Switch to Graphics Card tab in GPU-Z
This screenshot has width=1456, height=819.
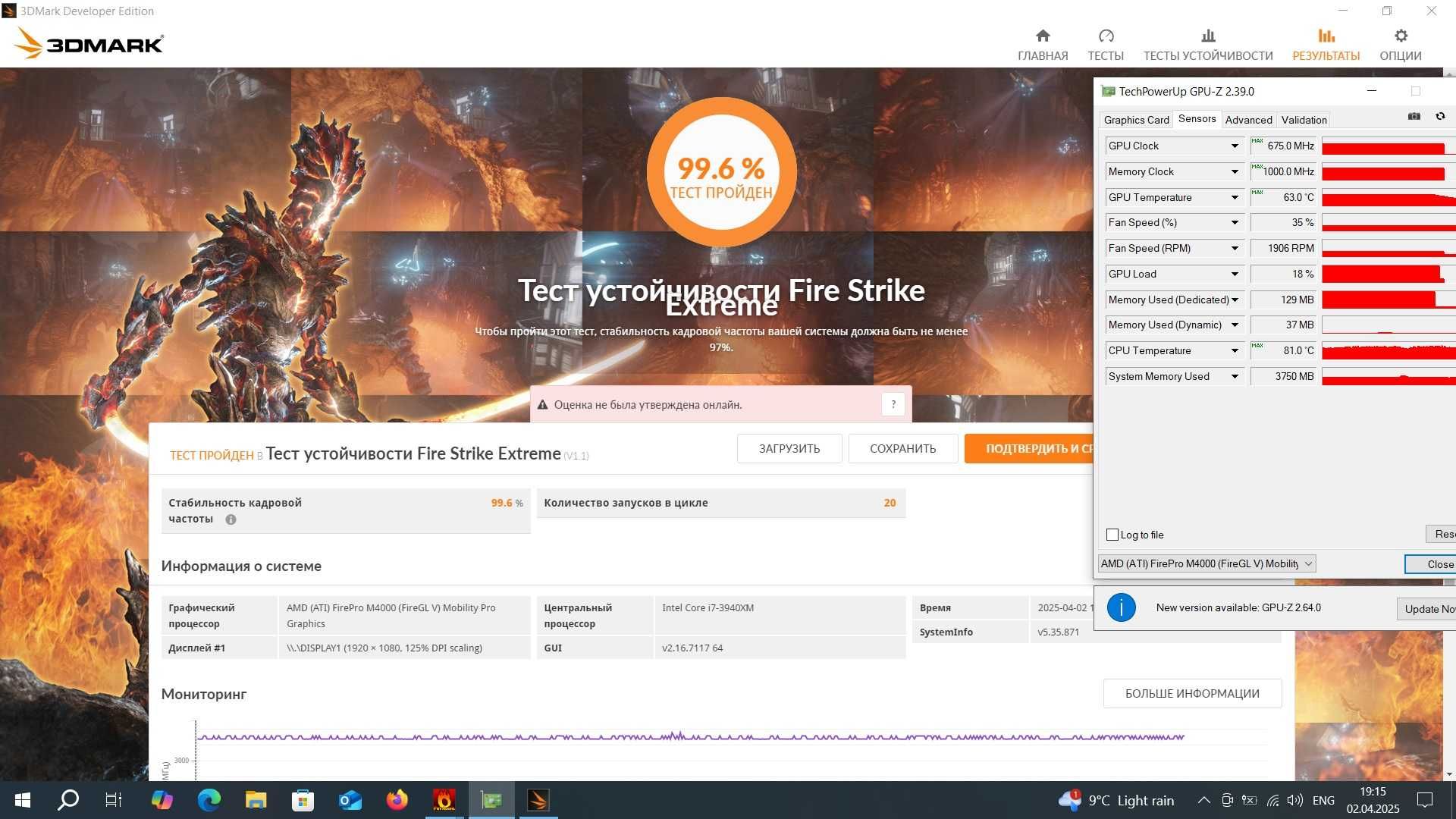[x=1136, y=120]
